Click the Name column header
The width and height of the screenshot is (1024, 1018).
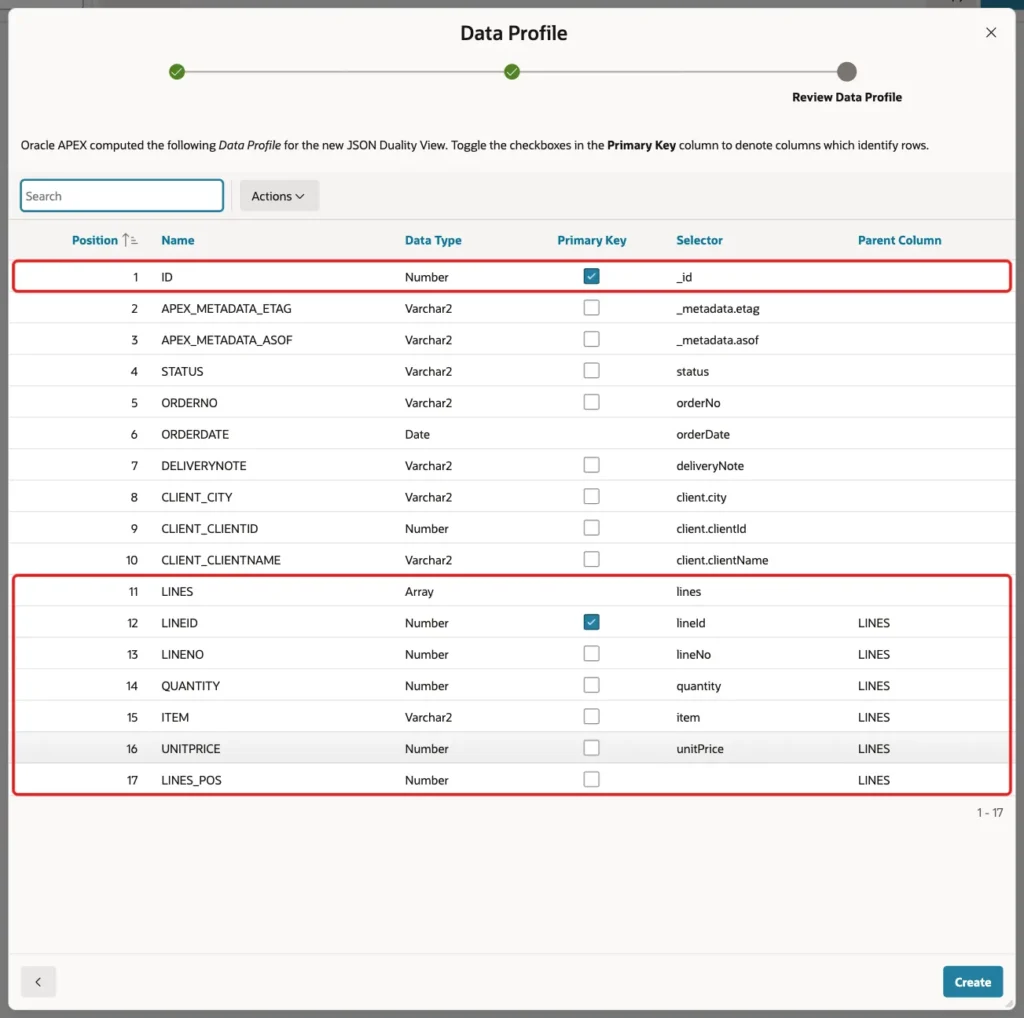coord(178,240)
